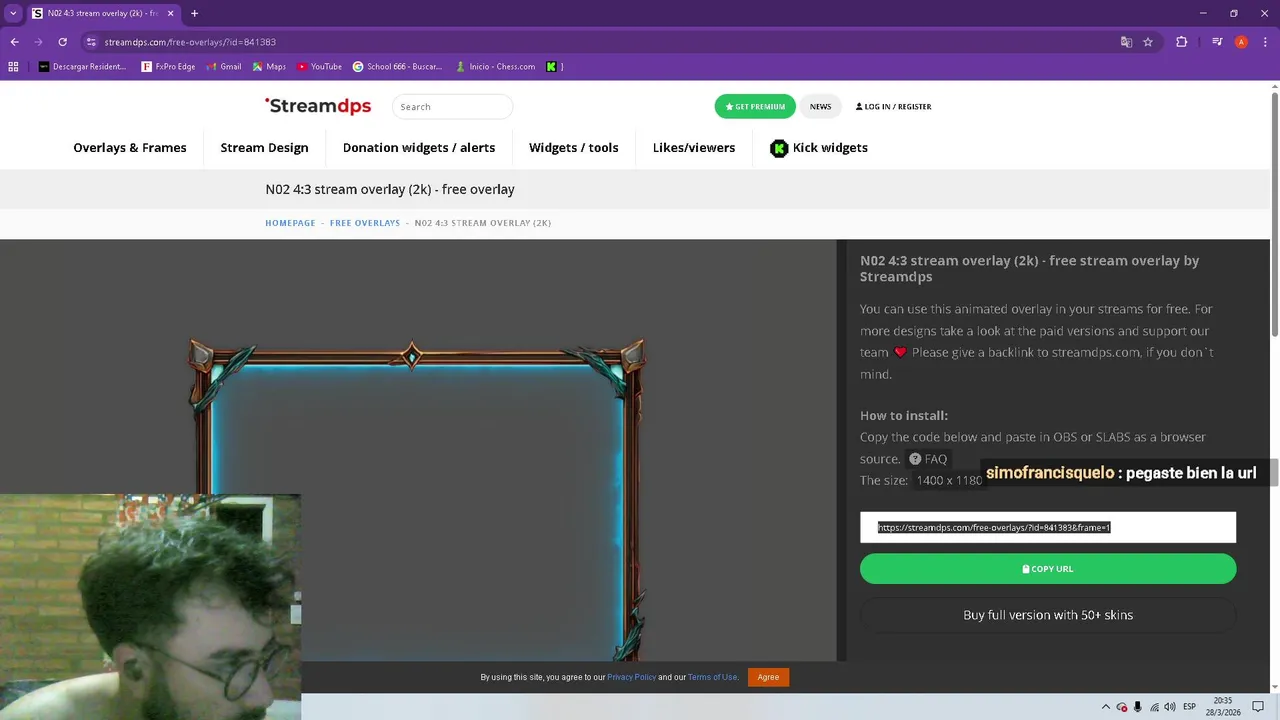The image size is (1280, 720).
Task: Click the green COPY URL button
Action: tap(1048, 569)
